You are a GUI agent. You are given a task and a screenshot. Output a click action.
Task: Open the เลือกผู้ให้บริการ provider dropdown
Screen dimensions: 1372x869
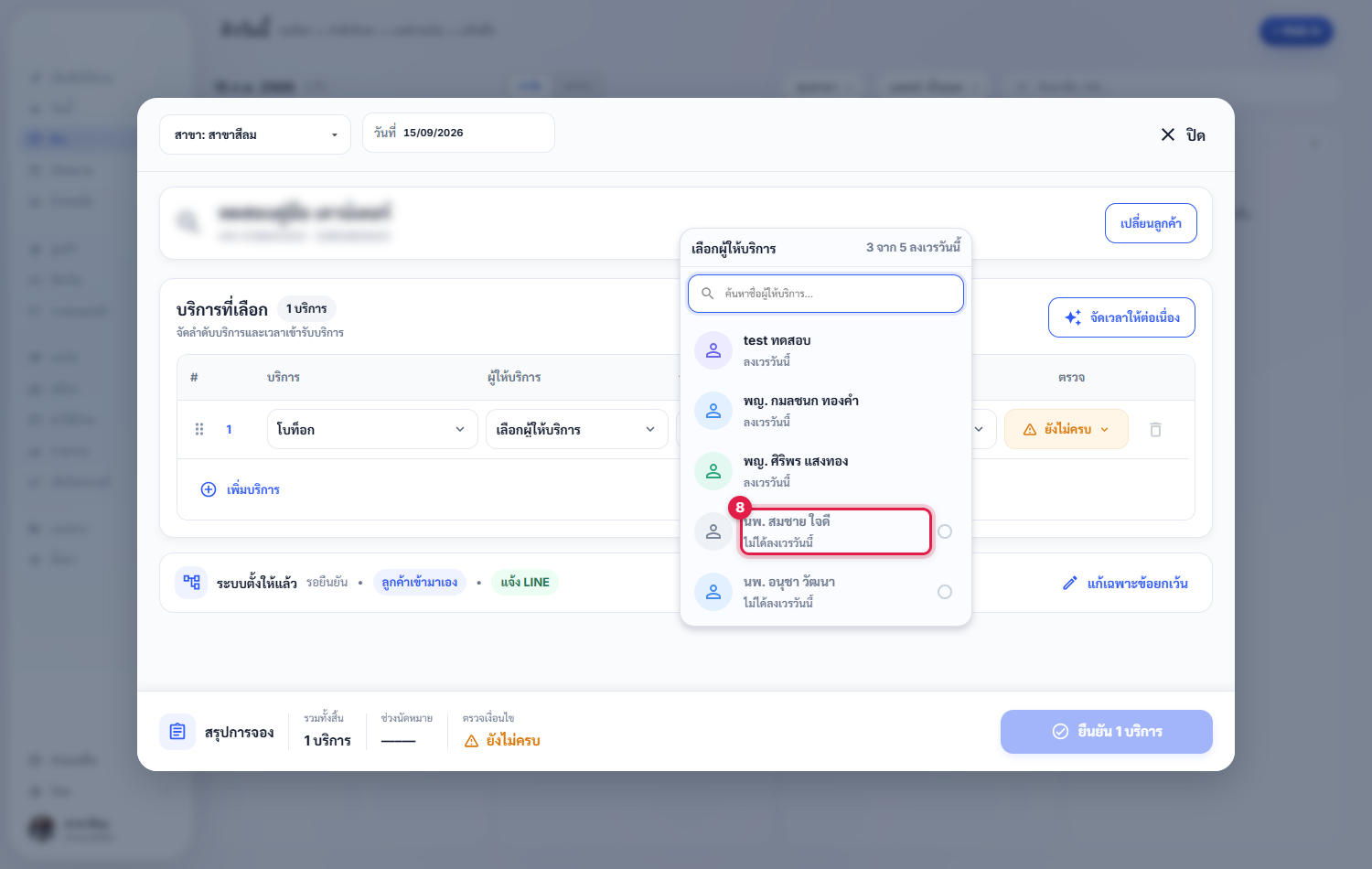[x=576, y=429]
